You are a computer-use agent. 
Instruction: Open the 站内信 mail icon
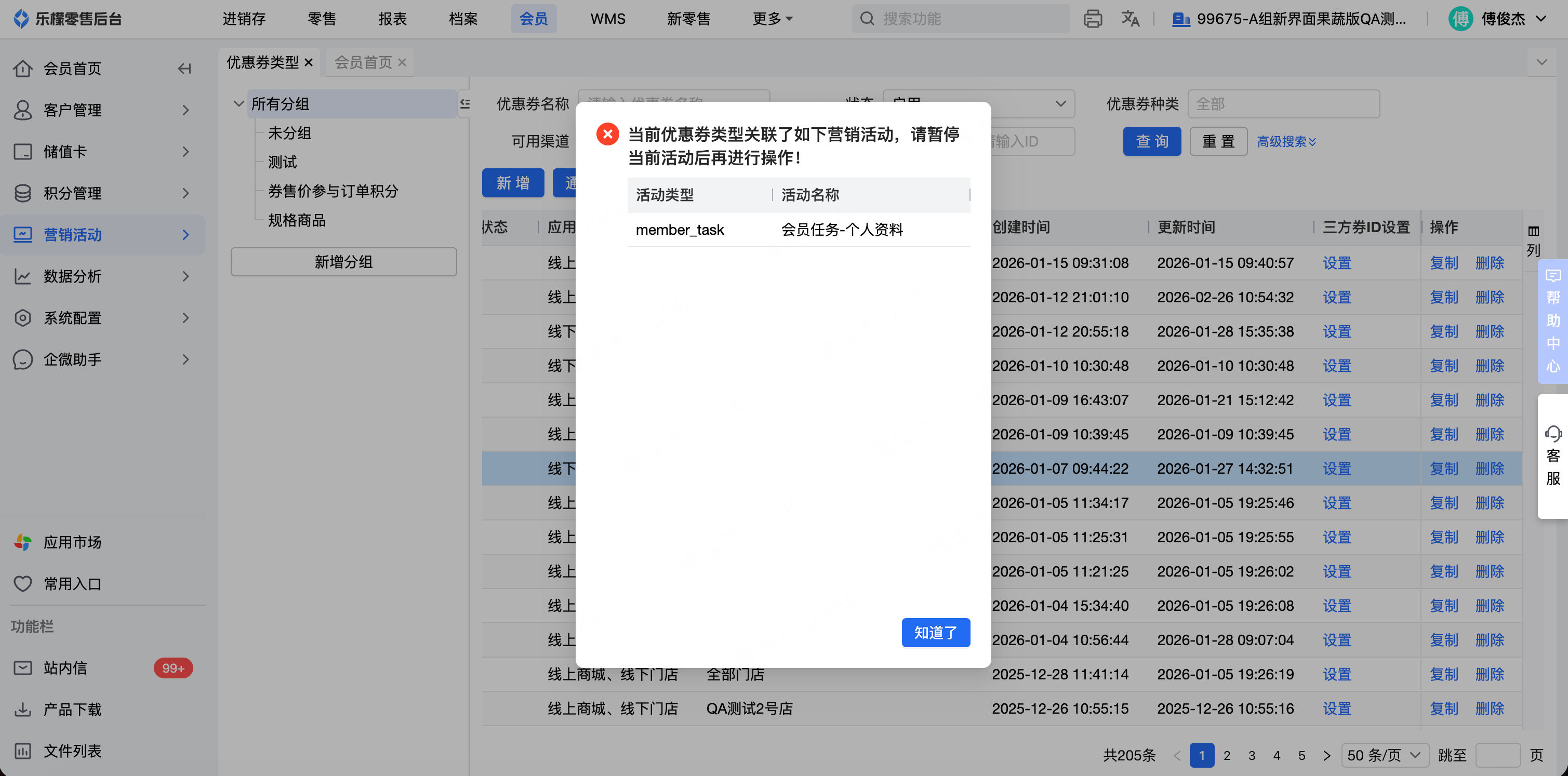point(22,667)
